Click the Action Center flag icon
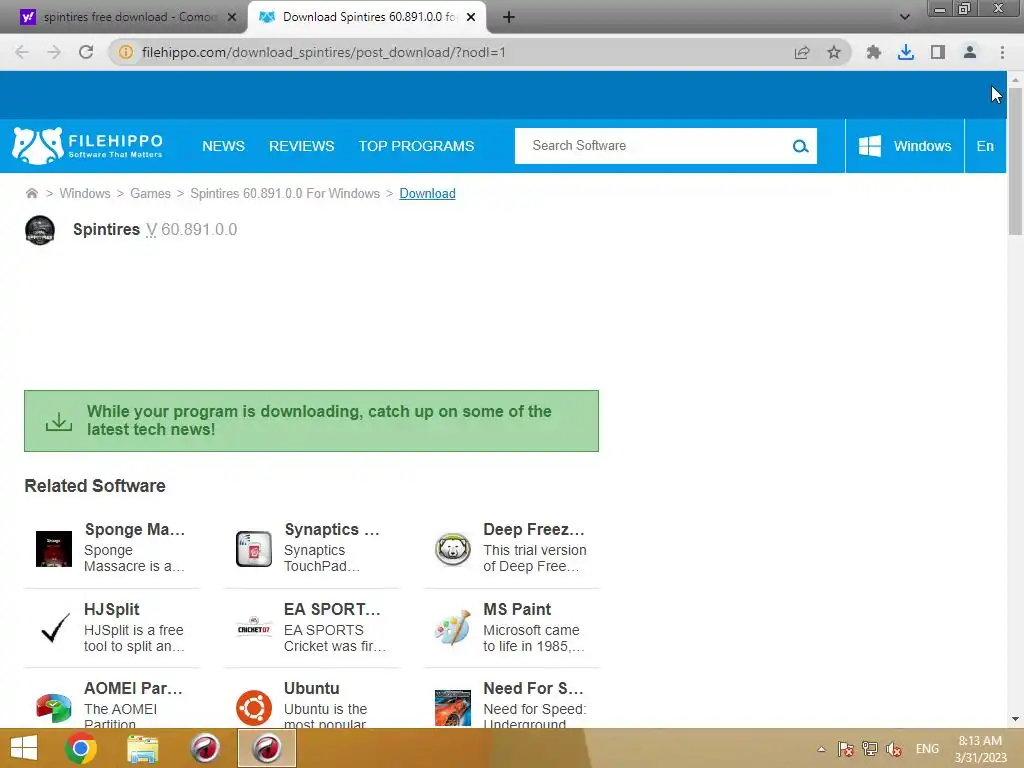 (846, 749)
